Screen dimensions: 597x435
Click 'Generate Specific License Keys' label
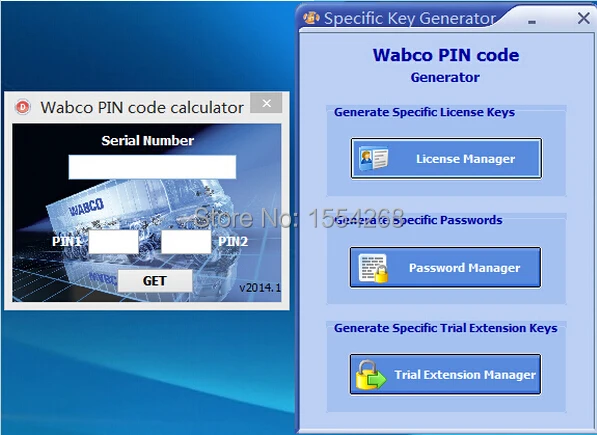pyautogui.click(x=425, y=112)
